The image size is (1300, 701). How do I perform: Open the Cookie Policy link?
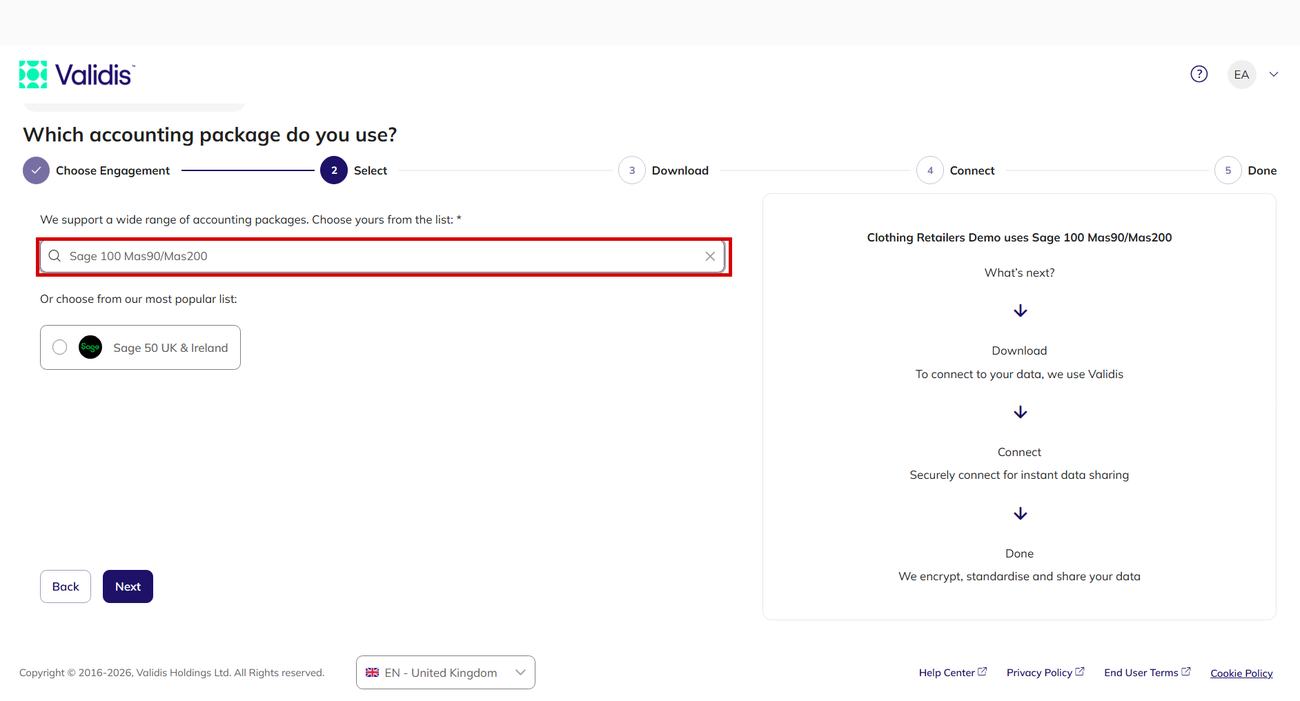click(x=1241, y=673)
